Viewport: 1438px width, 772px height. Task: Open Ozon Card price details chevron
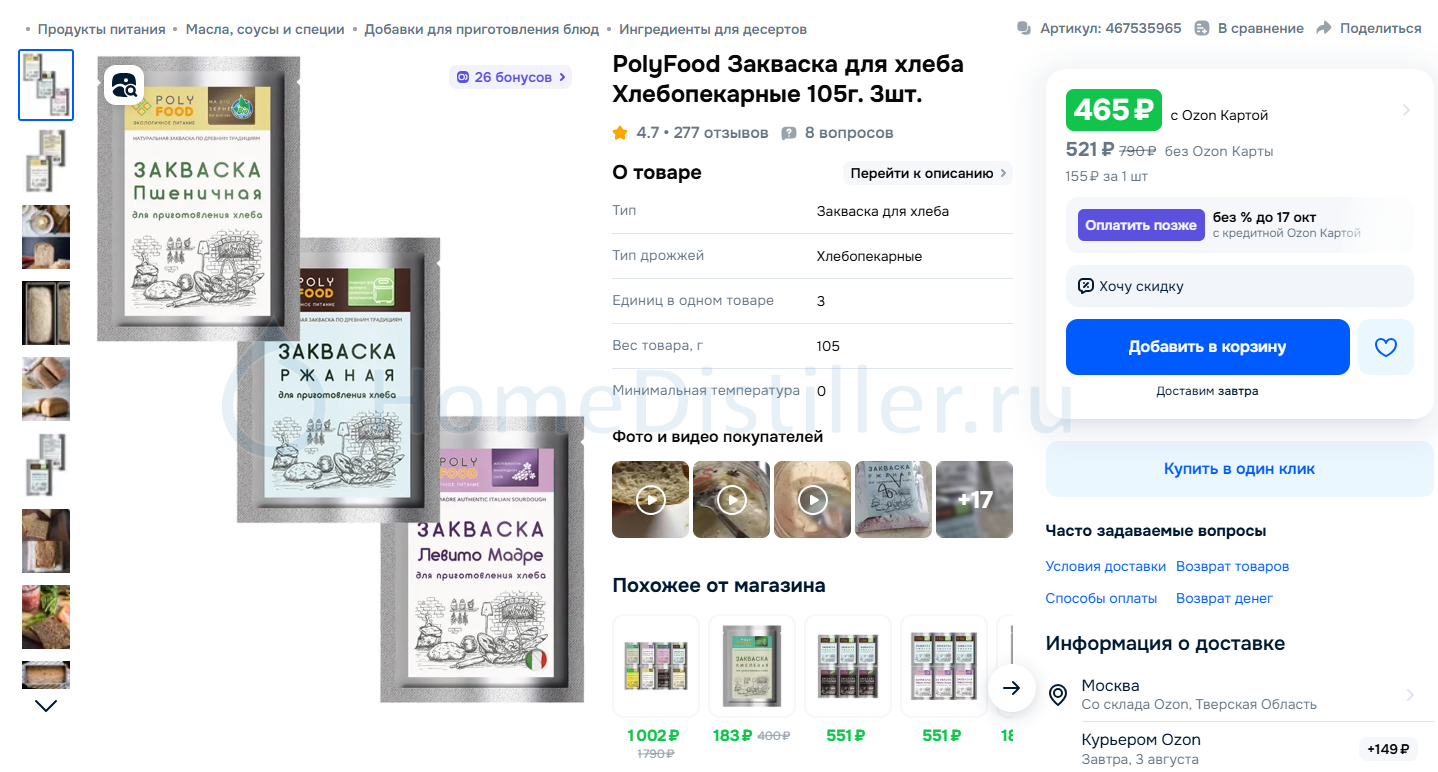click(1406, 110)
